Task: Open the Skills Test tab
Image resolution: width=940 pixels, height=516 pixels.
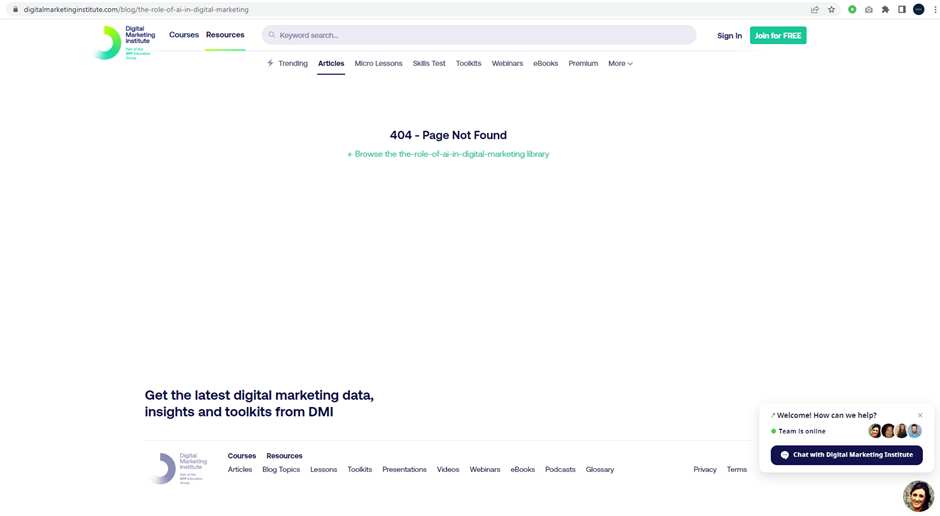Action: tap(429, 64)
